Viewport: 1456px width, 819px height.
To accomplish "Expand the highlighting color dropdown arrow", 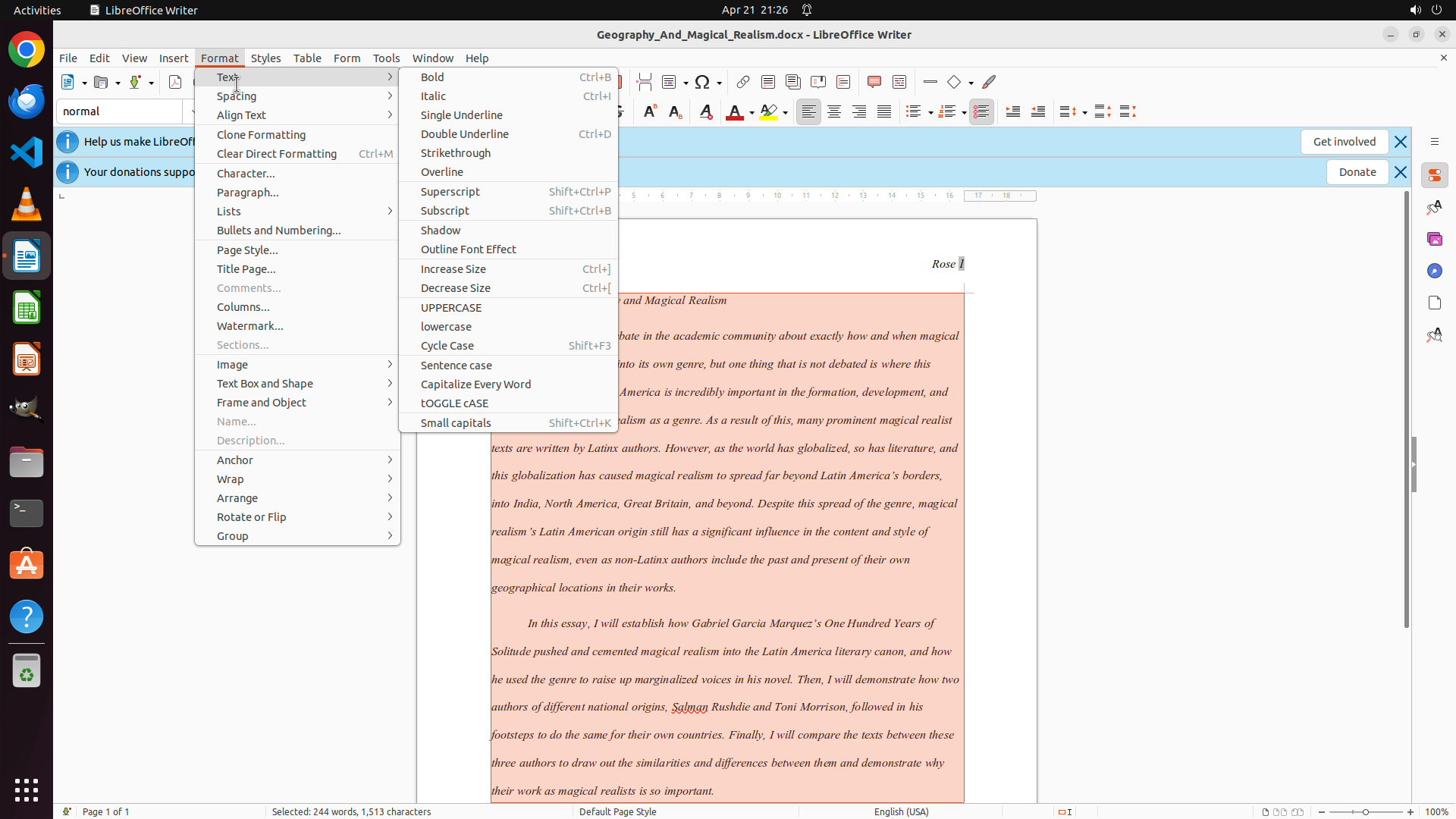I will click(x=786, y=112).
